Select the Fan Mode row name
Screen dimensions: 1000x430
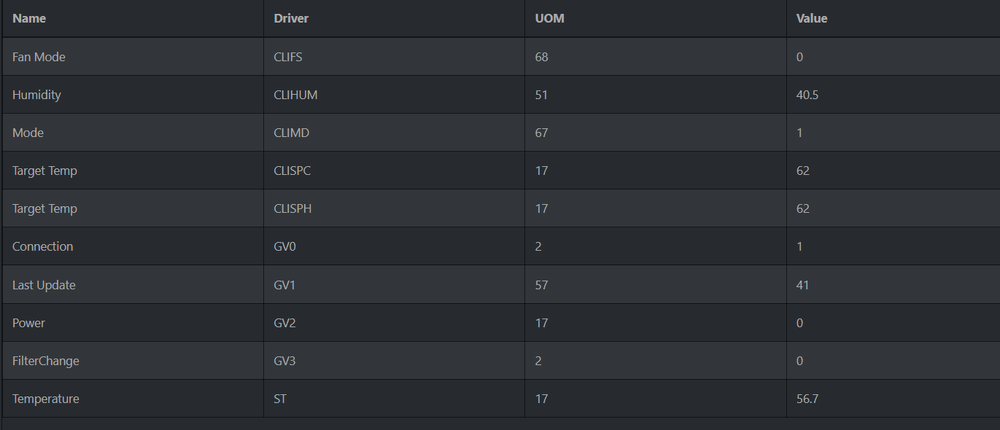click(39, 57)
